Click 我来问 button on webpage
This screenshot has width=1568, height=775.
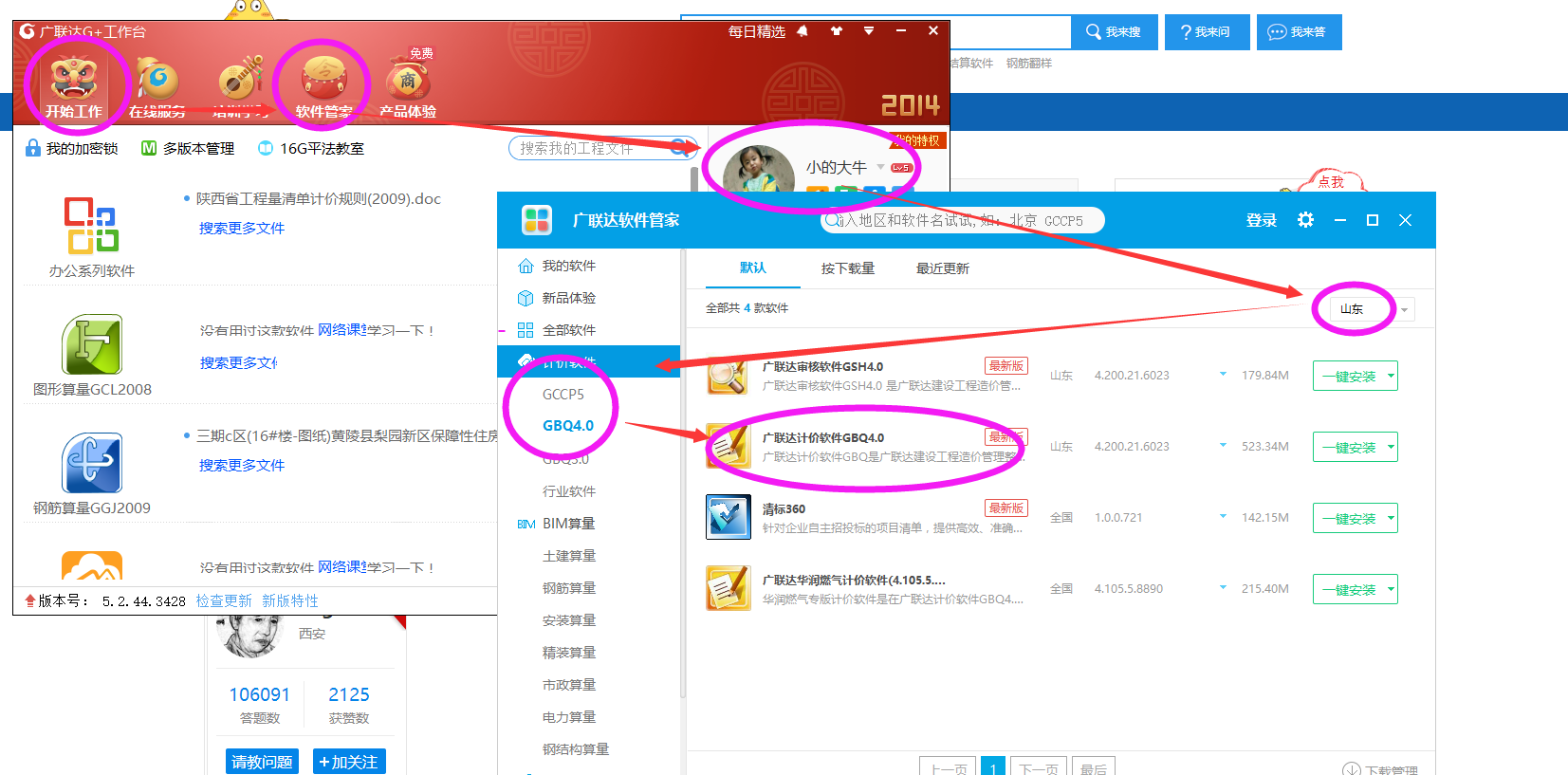pyautogui.click(x=1207, y=32)
